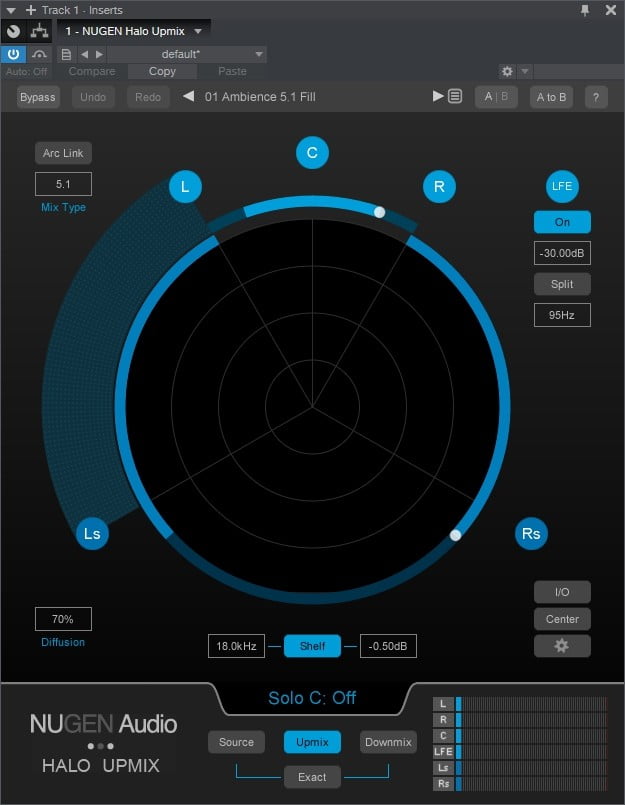Load next host preset arrow
Viewport: 625px width, 805px height.
click(x=99, y=54)
